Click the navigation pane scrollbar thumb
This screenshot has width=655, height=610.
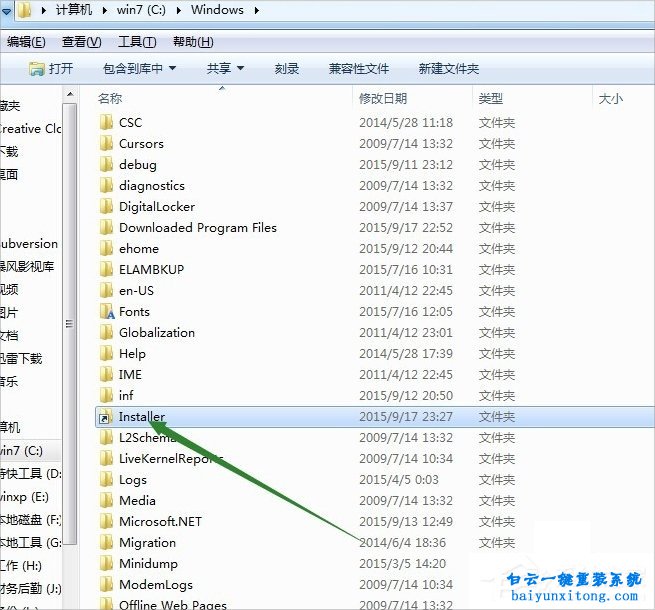tap(70, 324)
